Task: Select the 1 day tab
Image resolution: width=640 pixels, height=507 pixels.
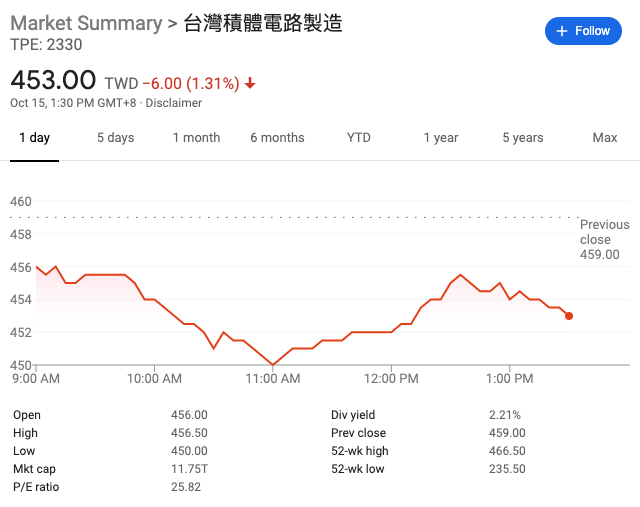Action: [x=34, y=138]
